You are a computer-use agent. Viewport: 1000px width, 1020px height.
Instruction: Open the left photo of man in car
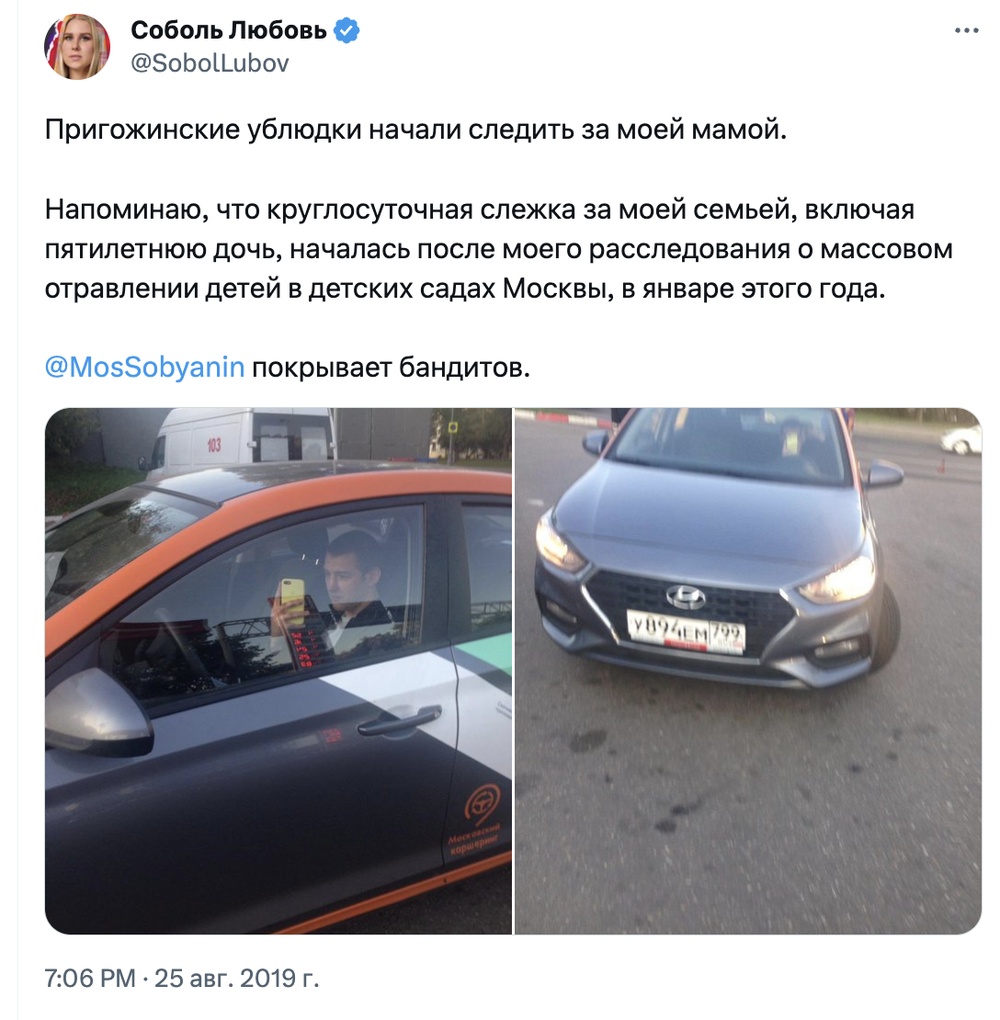tap(278, 671)
